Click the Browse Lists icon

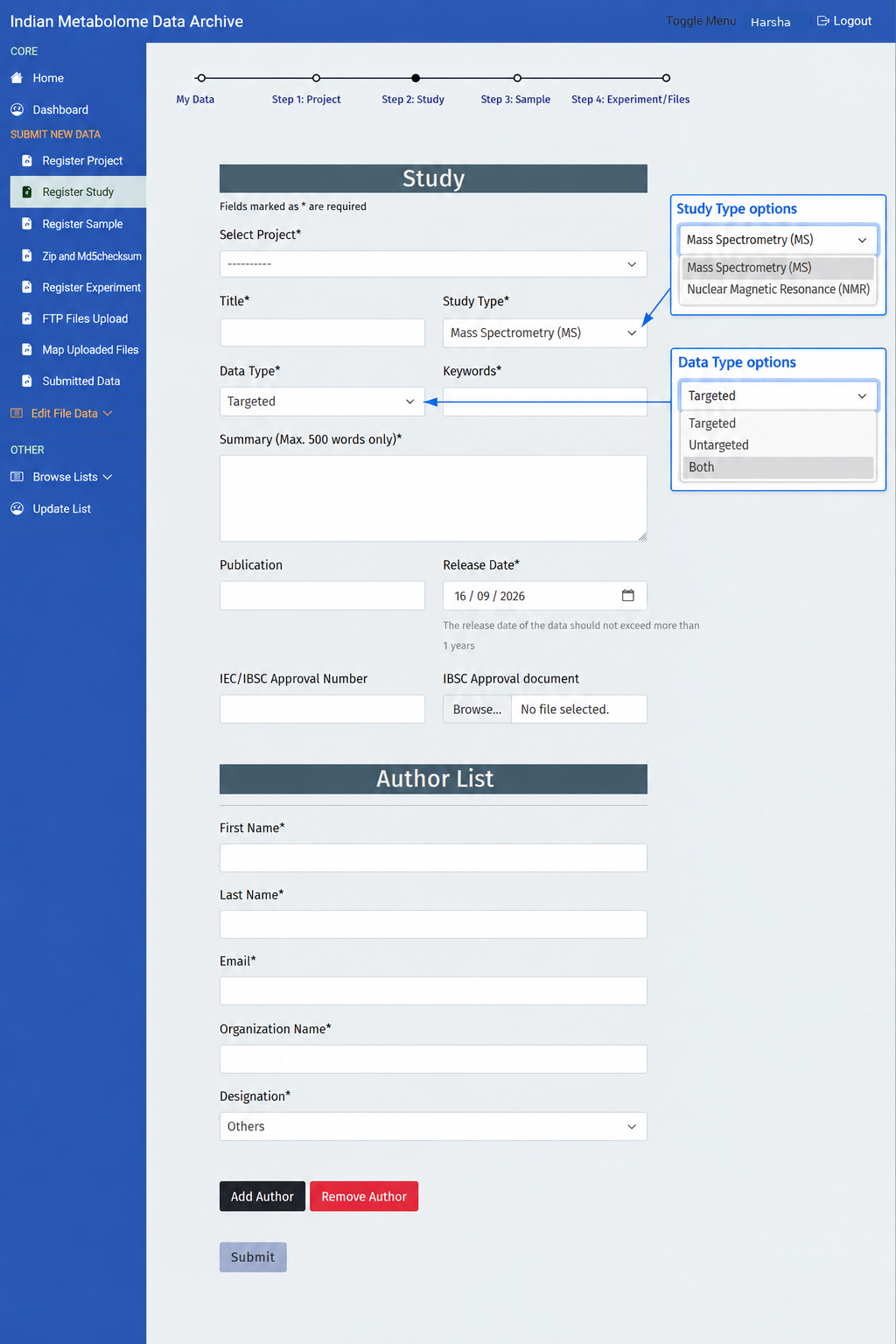click(17, 477)
